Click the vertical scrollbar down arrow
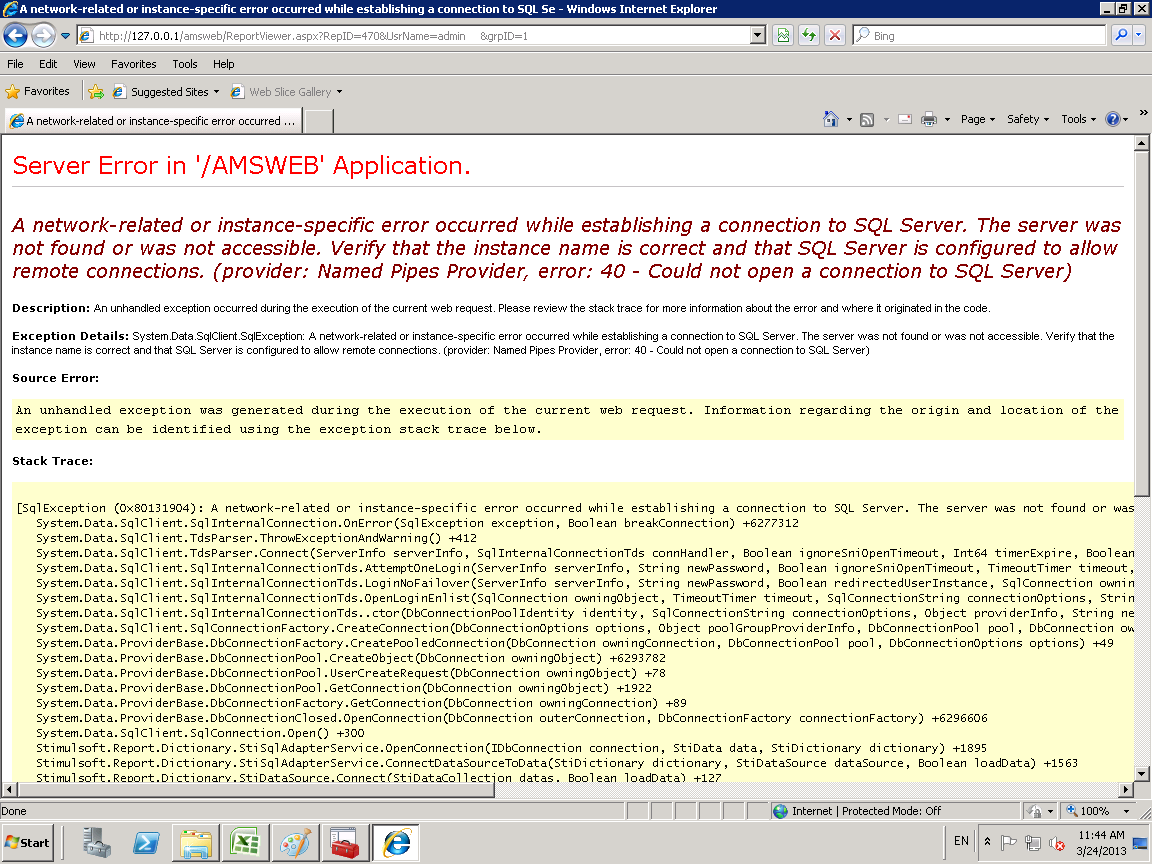 (1141, 773)
